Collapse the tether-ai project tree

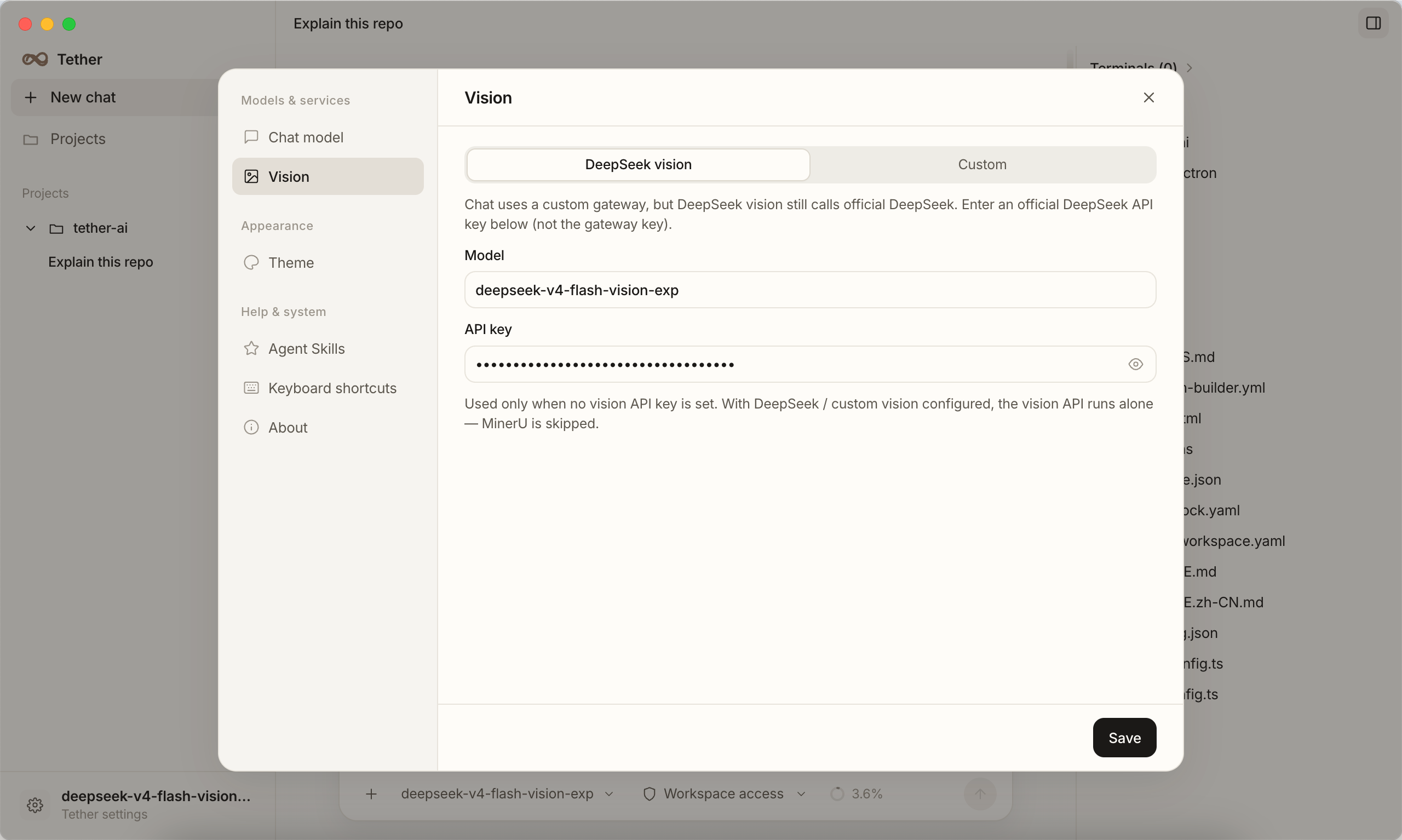coord(31,229)
